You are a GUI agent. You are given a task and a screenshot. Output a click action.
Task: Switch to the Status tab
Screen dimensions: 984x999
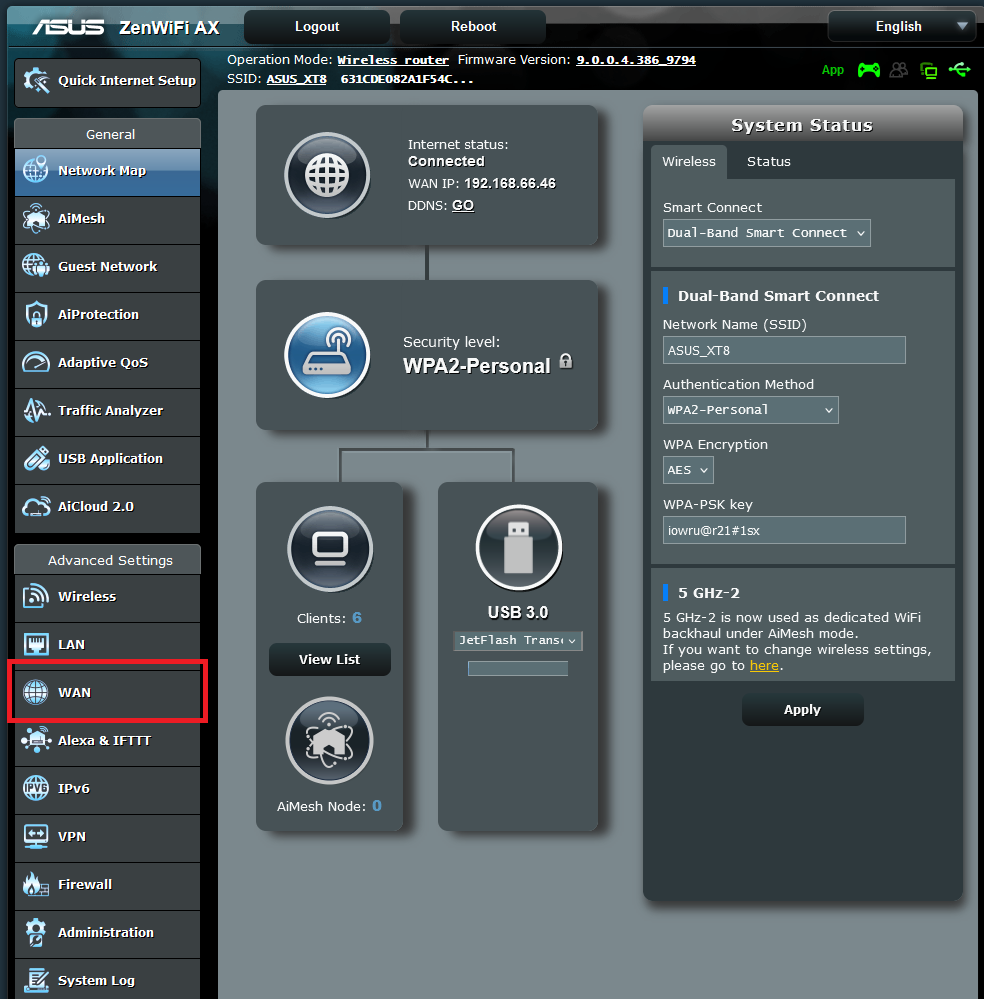[x=768, y=162]
